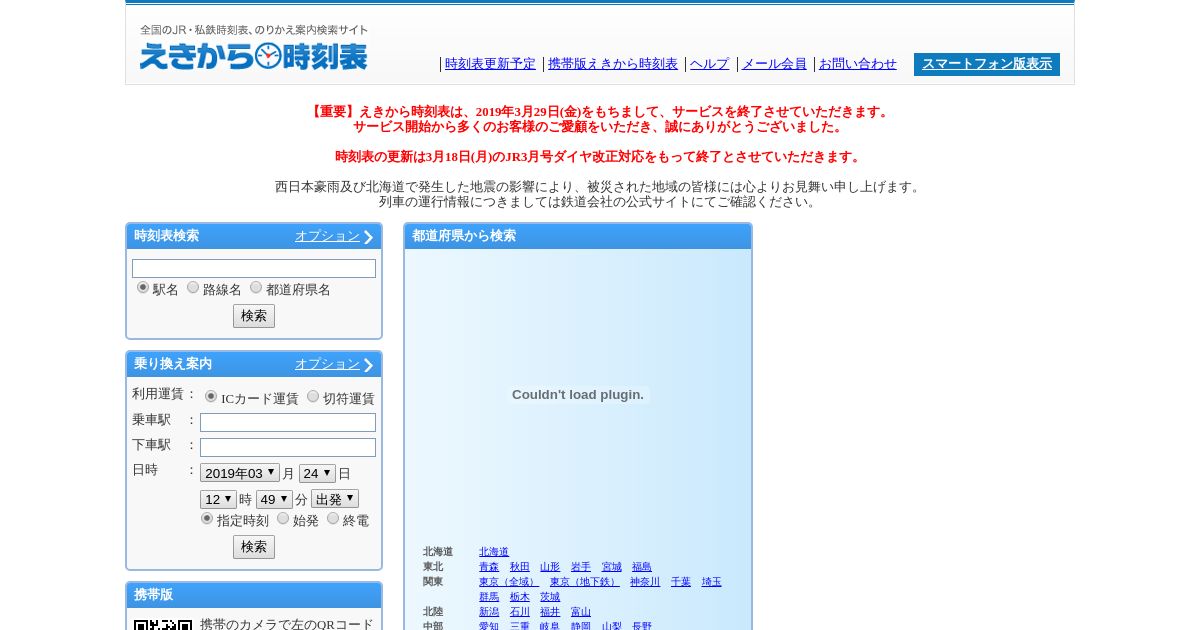This screenshot has height=630, width=1200.
Task: Open the 富山 prefecture link
Action: point(581,612)
